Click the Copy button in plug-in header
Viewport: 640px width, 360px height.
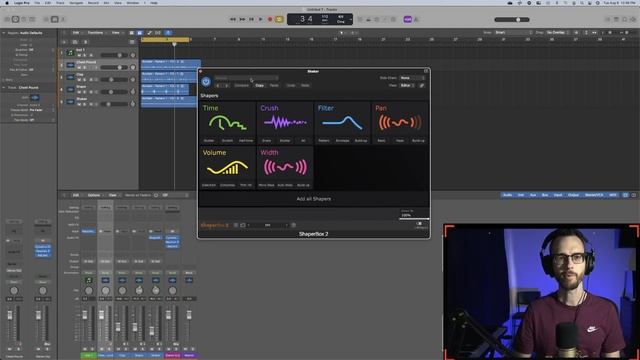click(260, 85)
